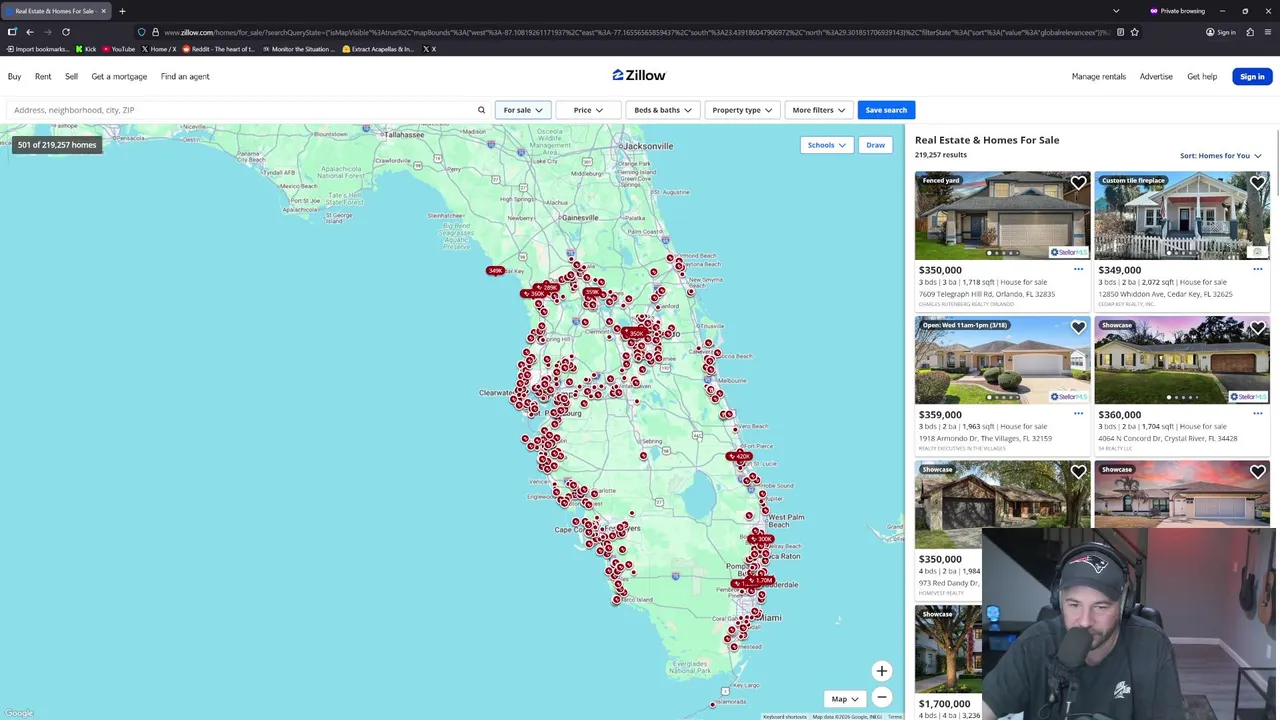Viewport: 1280px width, 720px height.
Task: Open Find an agent menu
Action: pos(185,76)
